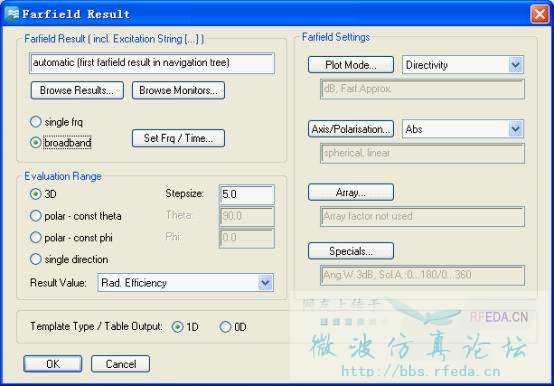Image resolution: width=554 pixels, height=386 pixels.
Task: Click the Phi 0.0 field
Action: pos(247,238)
